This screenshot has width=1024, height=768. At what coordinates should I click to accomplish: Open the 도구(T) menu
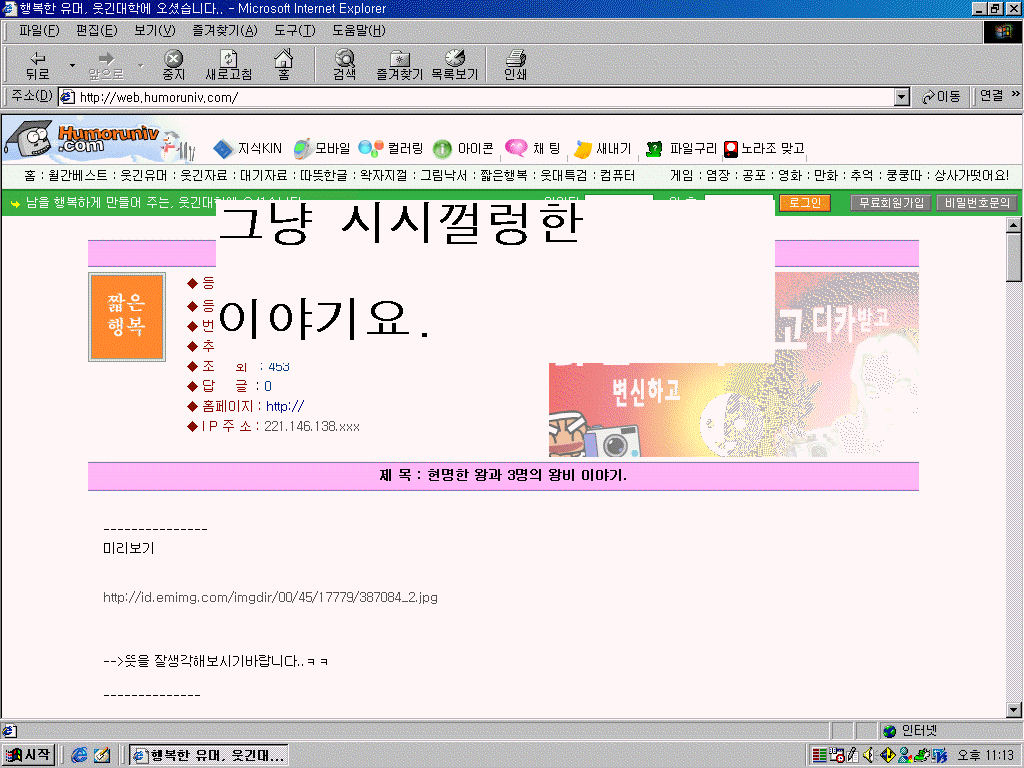coord(294,30)
